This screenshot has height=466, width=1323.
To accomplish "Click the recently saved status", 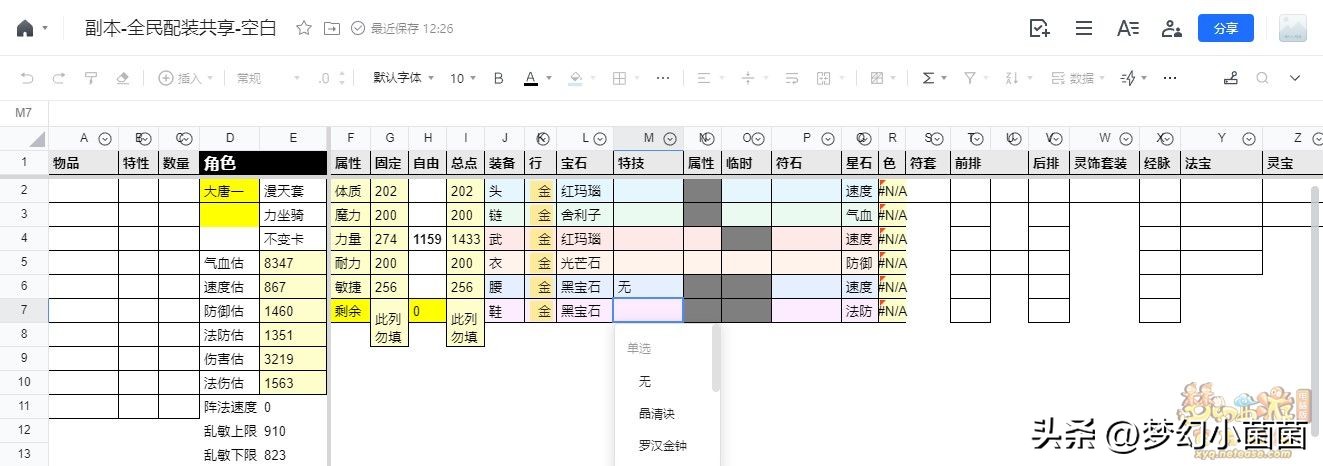I will [x=403, y=28].
